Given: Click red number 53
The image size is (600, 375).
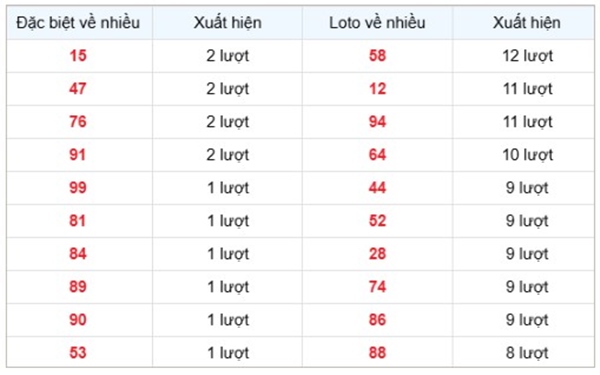Looking at the screenshot, I should point(78,352).
